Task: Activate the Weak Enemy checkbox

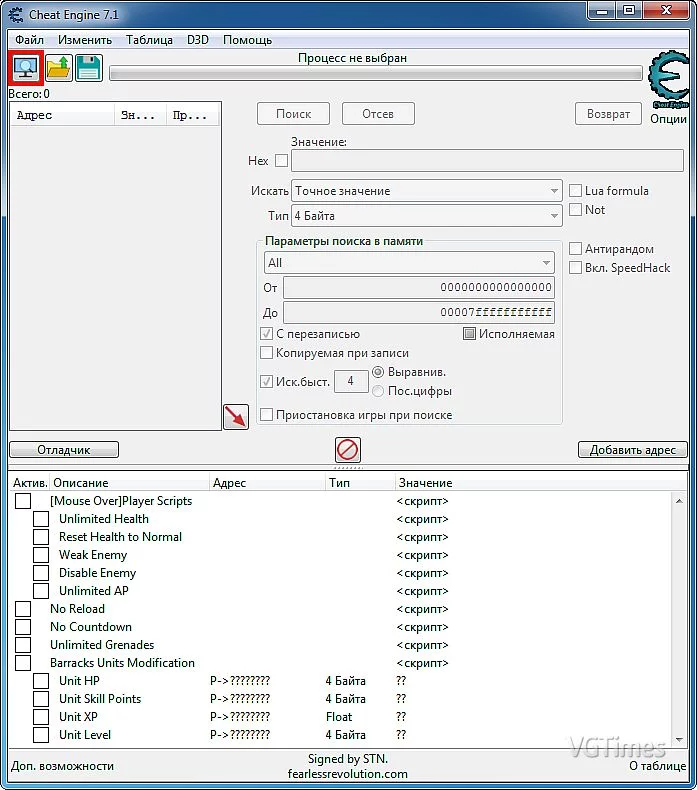Action: click(x=41, y=555)
